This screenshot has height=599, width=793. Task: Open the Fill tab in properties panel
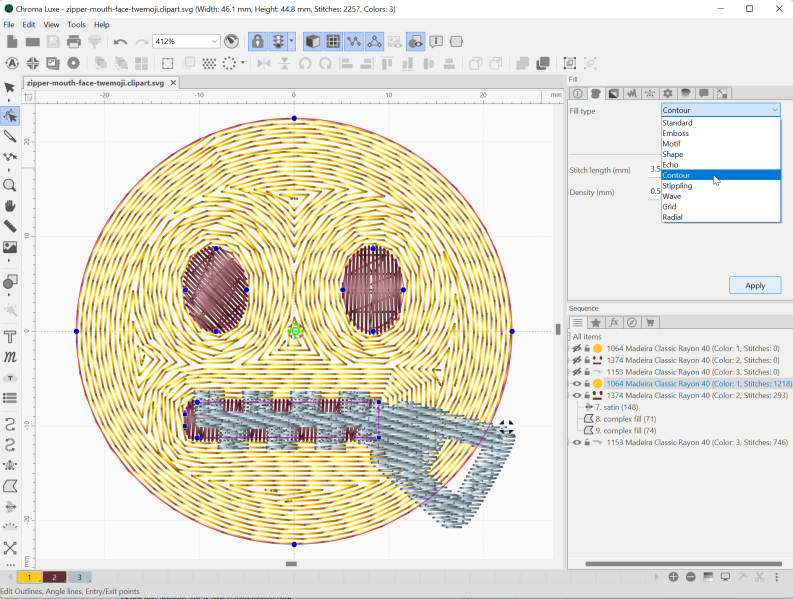pos(595,93)
